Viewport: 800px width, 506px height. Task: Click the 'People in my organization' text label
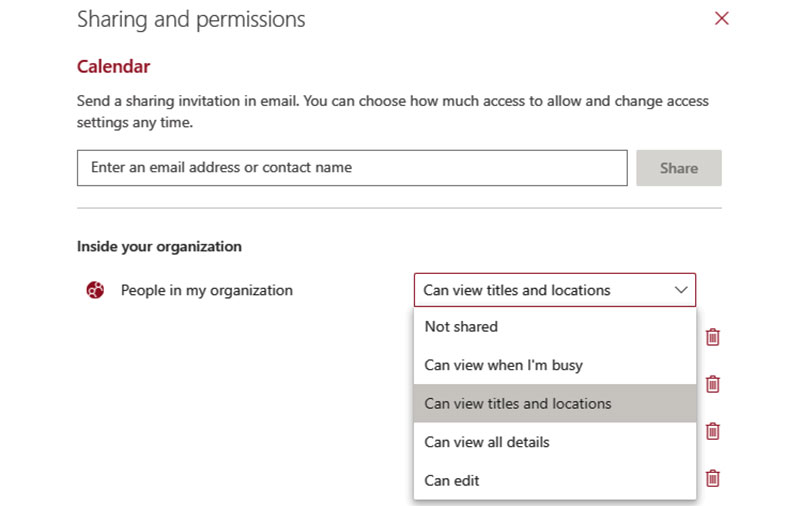tap(207, 290)
